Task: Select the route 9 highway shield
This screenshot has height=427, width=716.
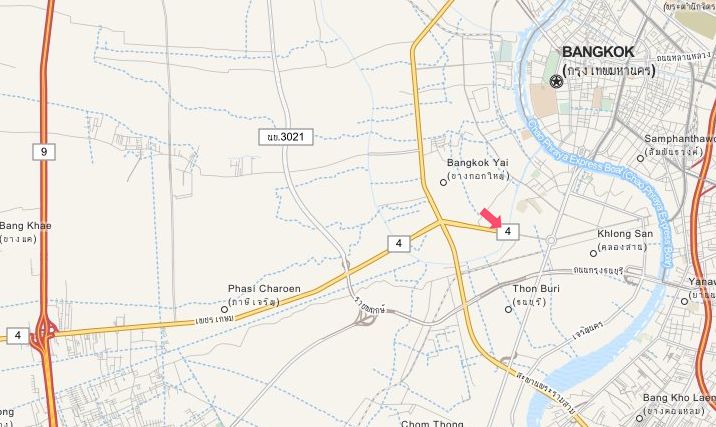Action: coord(44,152)
